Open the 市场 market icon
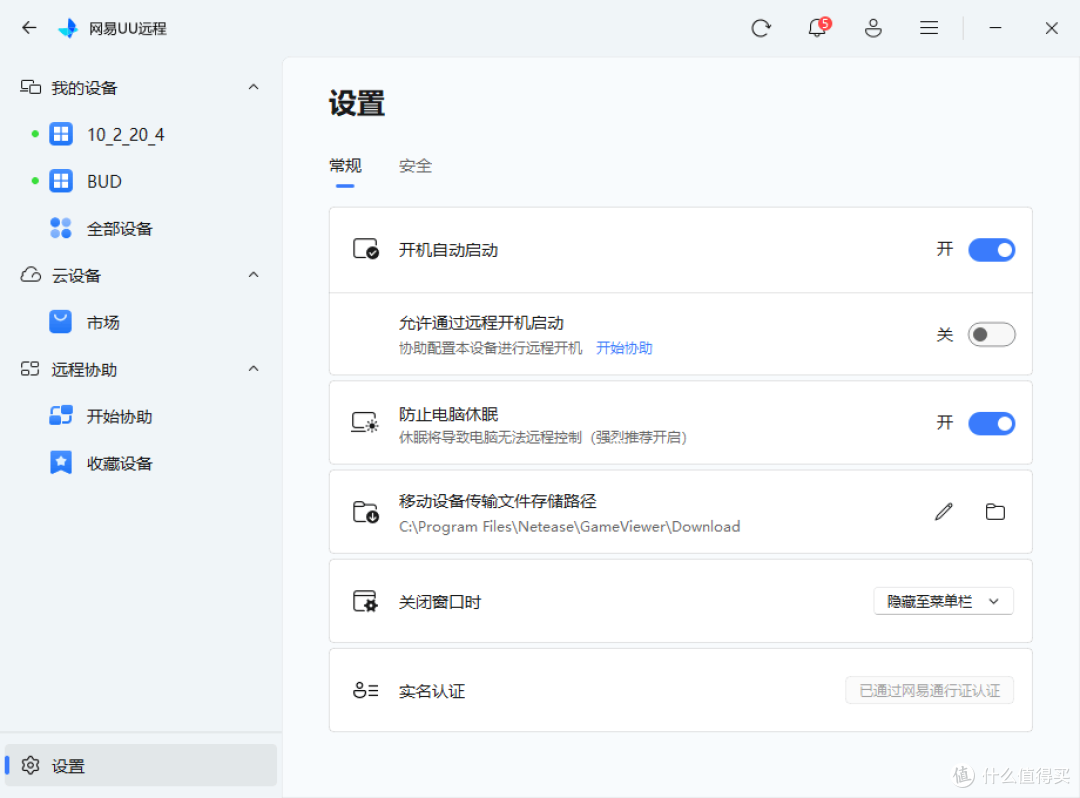 click(61, 322)
